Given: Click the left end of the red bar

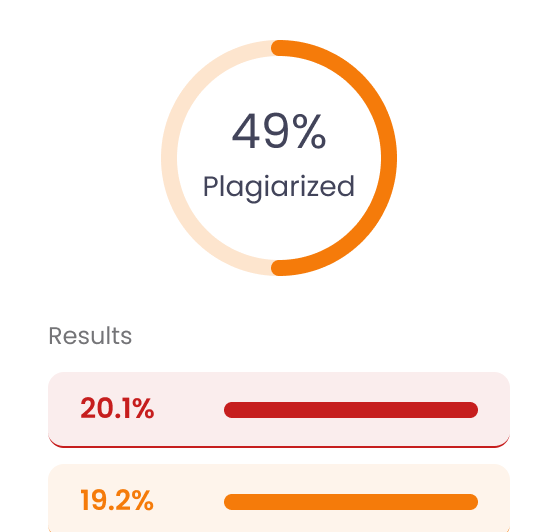Looking at the screenshot, I should (232, 410).
